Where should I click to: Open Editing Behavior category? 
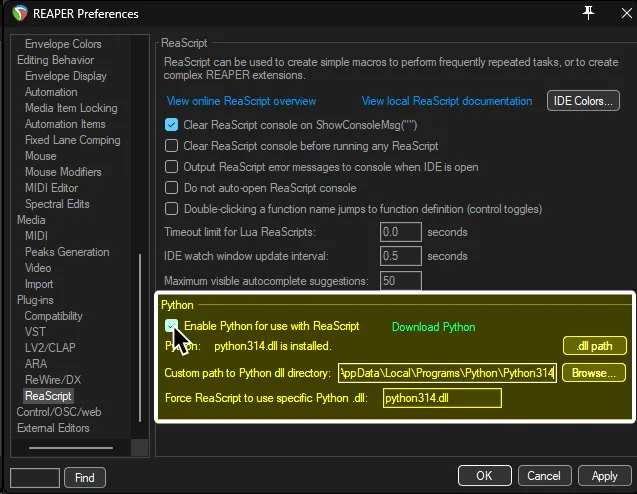pyautogui.click(x=55, y=60)
